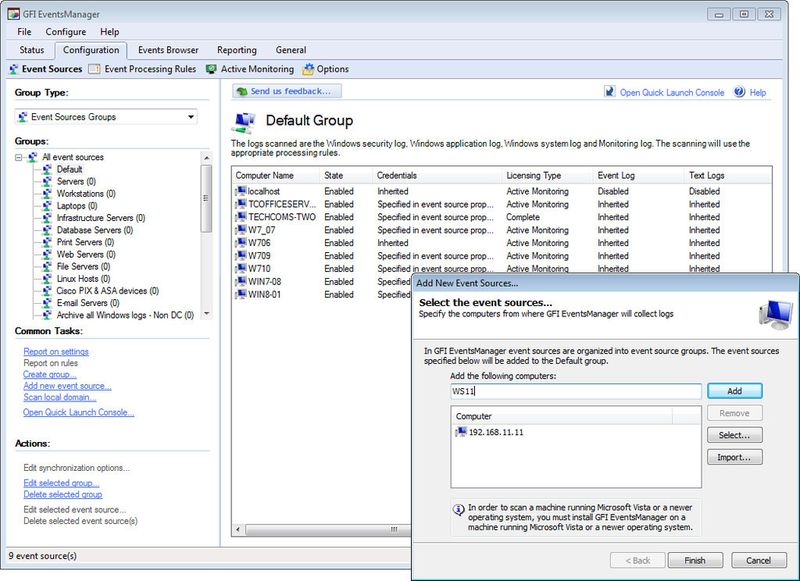Select the Workstations (0) group
The height and width of the screenshot is (581, 800).
[86, 194]
